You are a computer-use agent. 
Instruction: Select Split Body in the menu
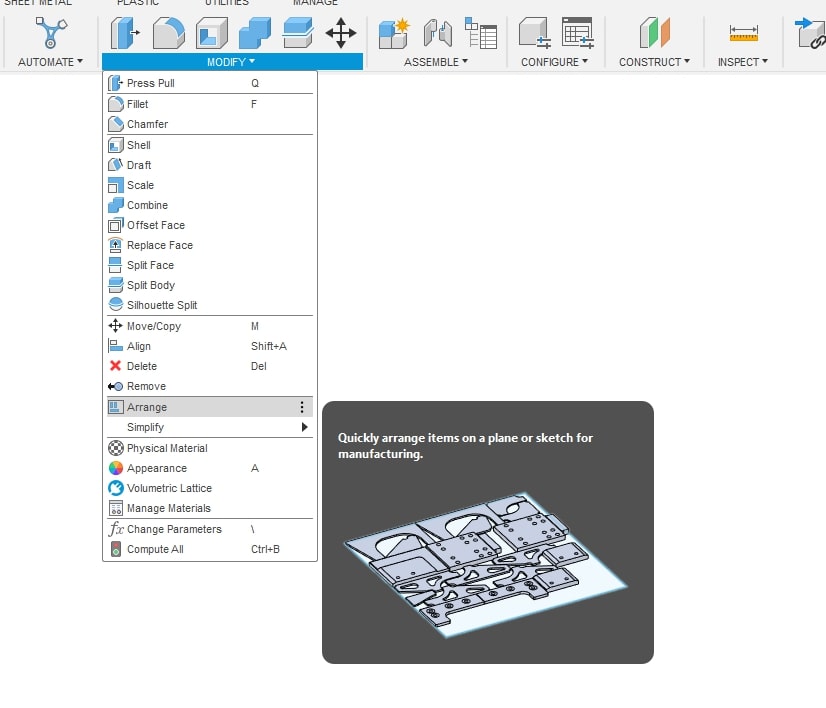click(210, 285)
